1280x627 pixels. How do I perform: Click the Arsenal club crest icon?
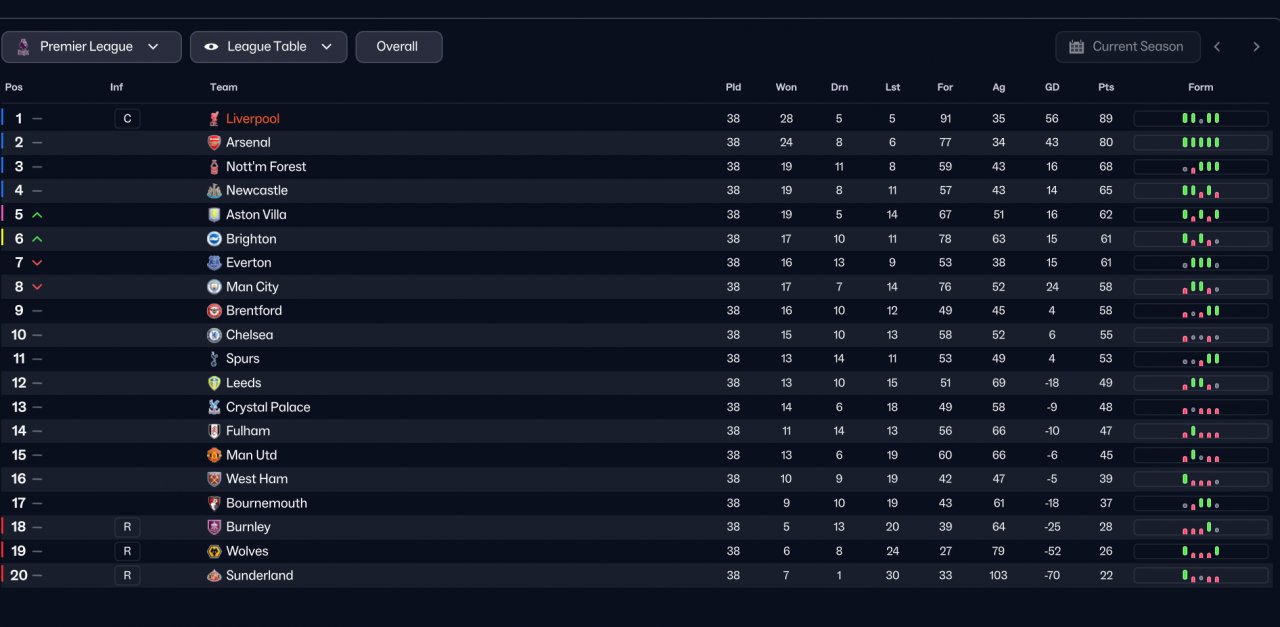click(214, 143)
